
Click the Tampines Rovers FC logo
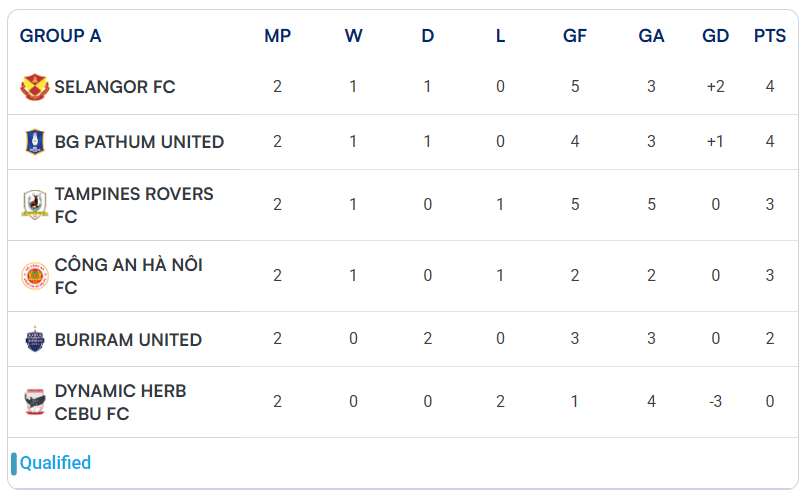point(35,205)
